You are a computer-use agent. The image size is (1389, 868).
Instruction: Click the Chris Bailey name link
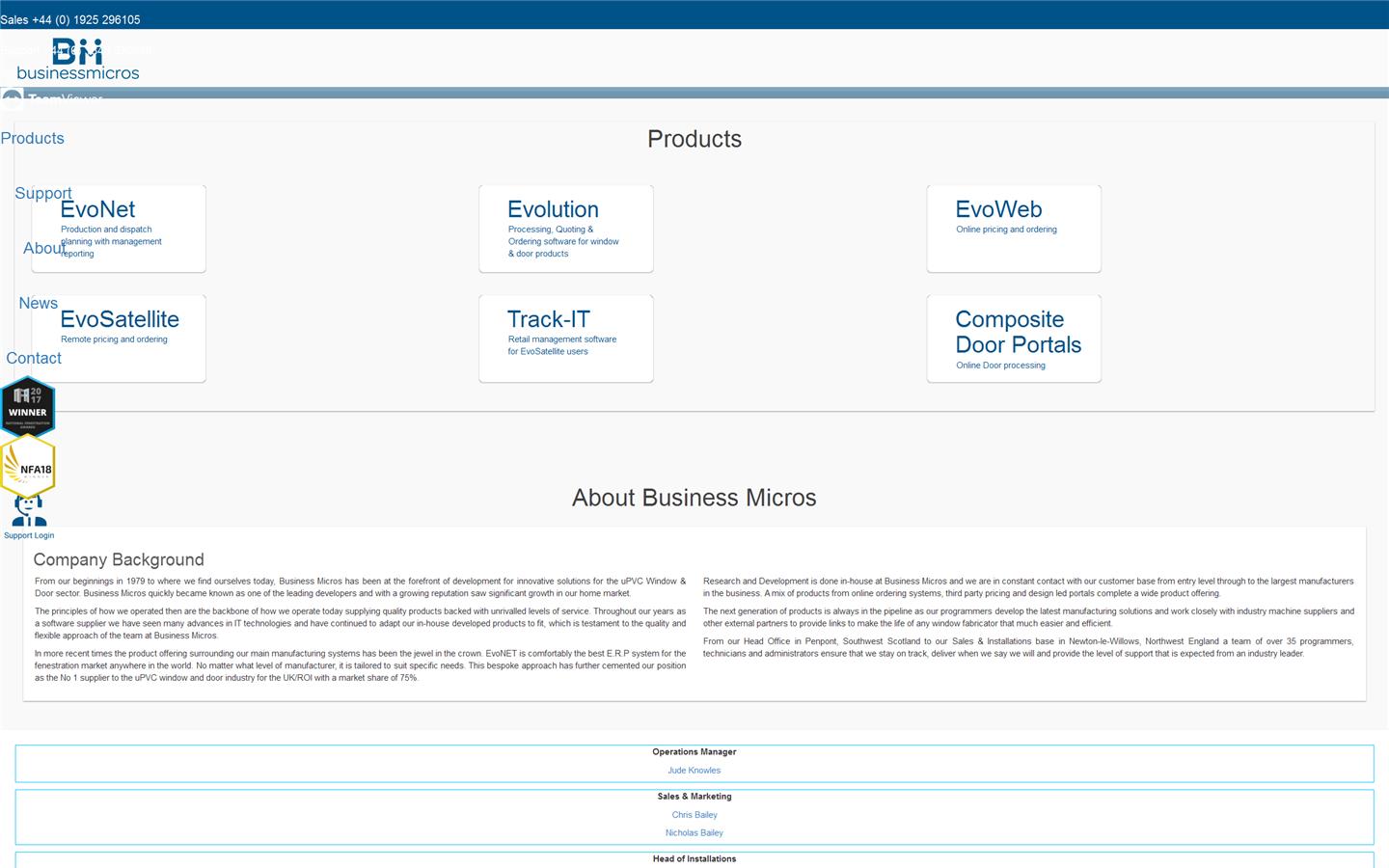tap(694, 815)
